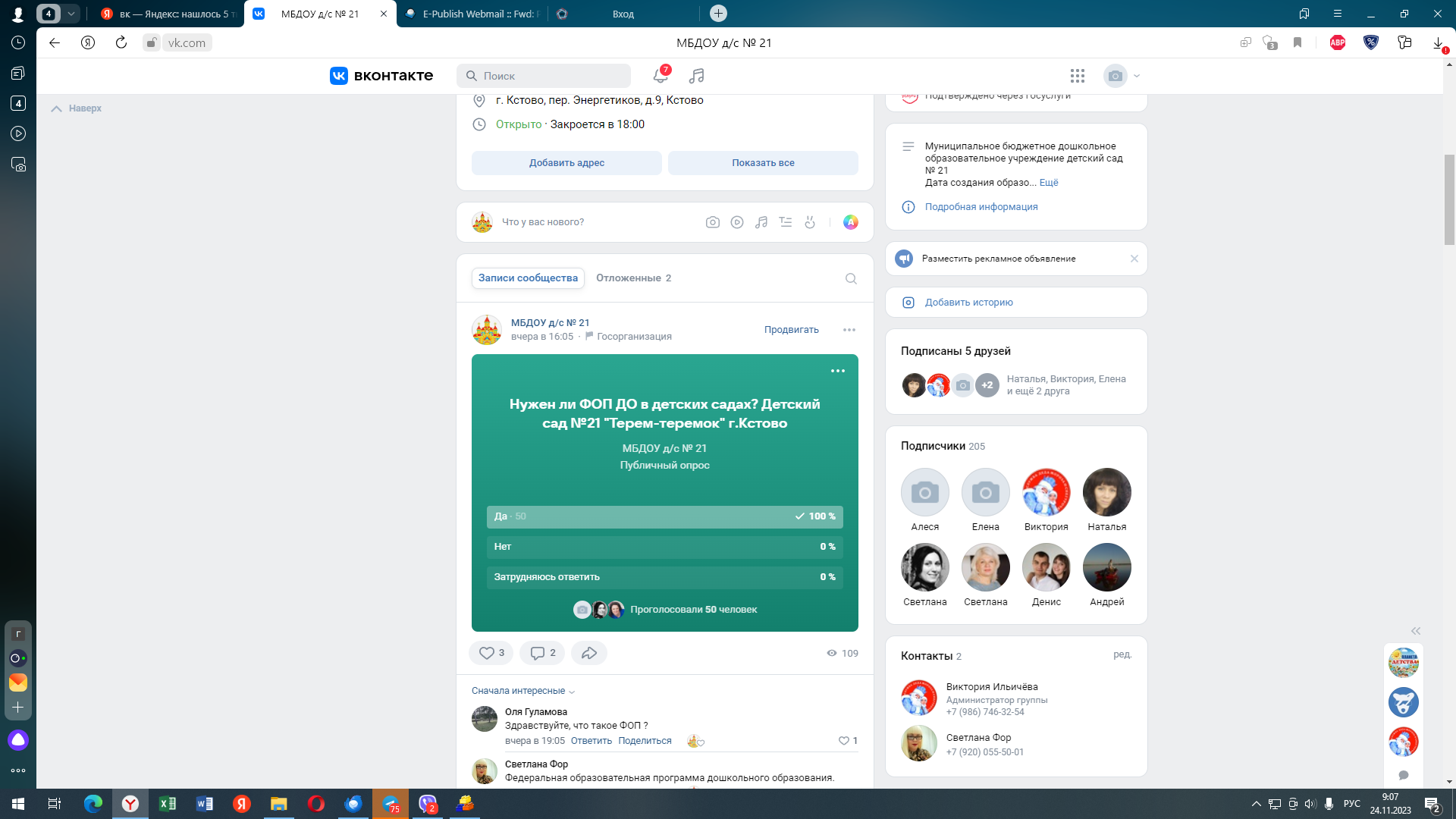Open poll options three dots
This screenshot has height=819, width=1456.
click(x=838, y=371)
